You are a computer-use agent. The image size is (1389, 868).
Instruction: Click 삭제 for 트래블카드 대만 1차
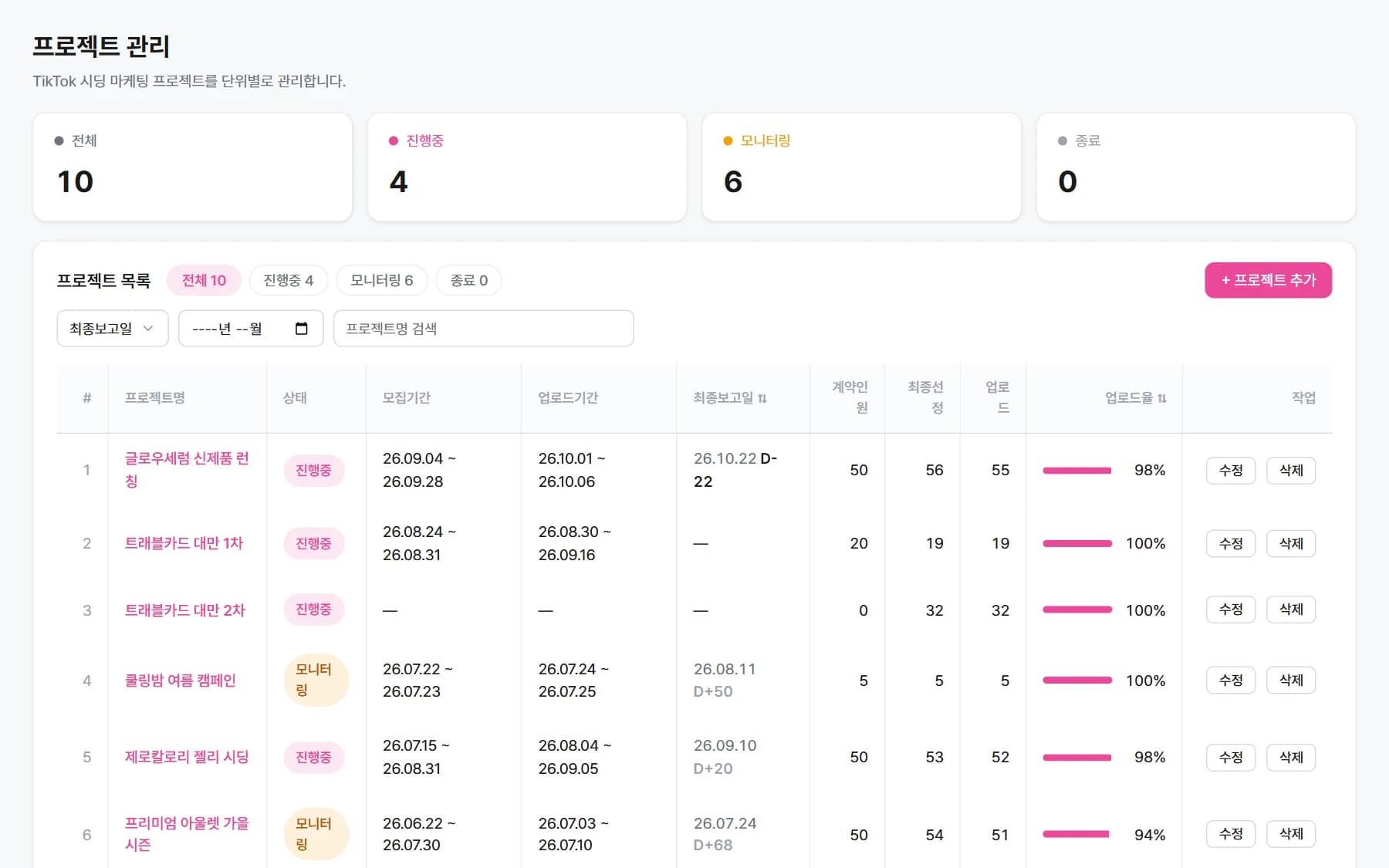(1291, 544)
